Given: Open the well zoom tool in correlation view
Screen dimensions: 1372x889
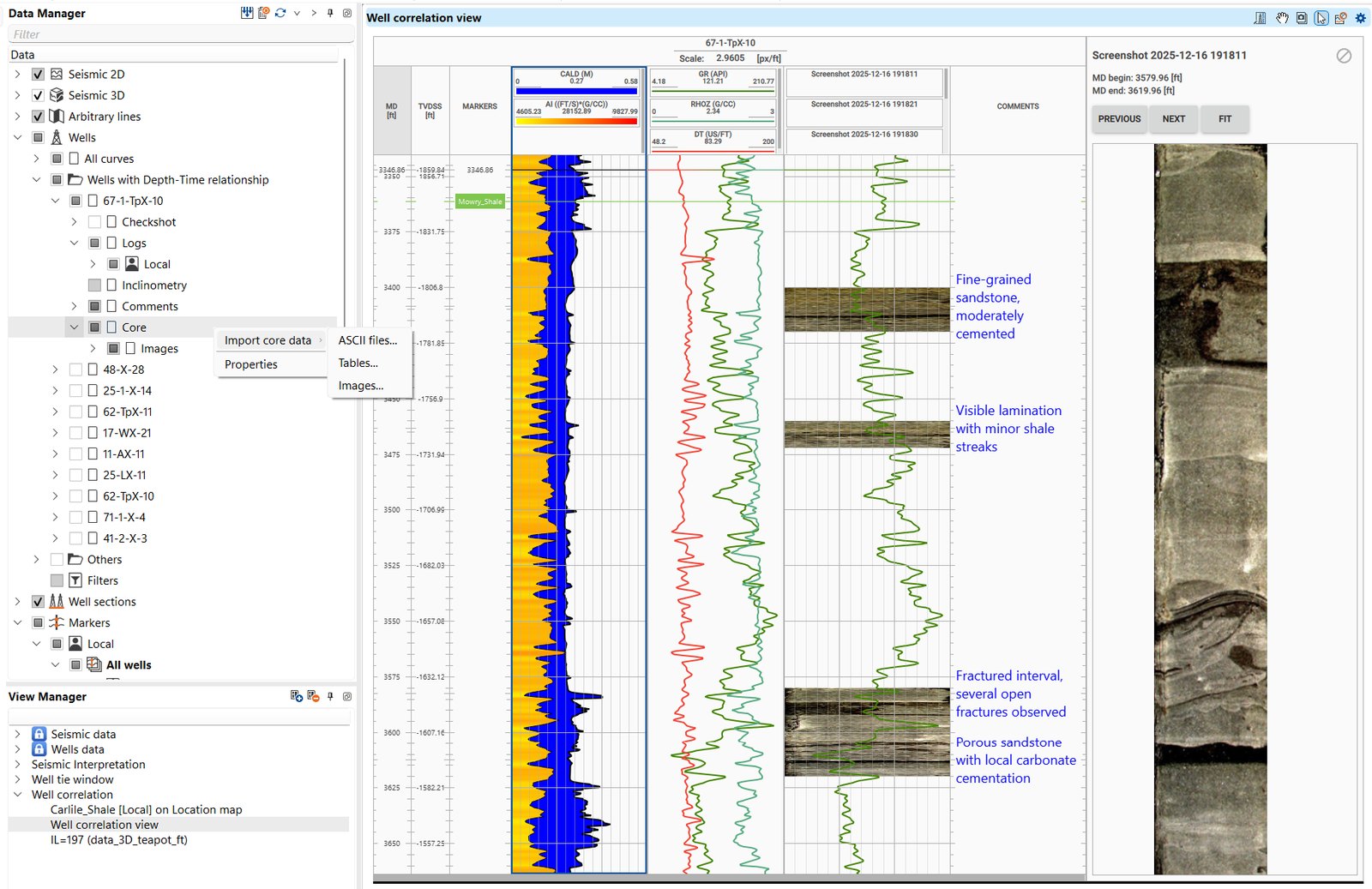Looking at the screenshot, I should [x=1260, y=18].
